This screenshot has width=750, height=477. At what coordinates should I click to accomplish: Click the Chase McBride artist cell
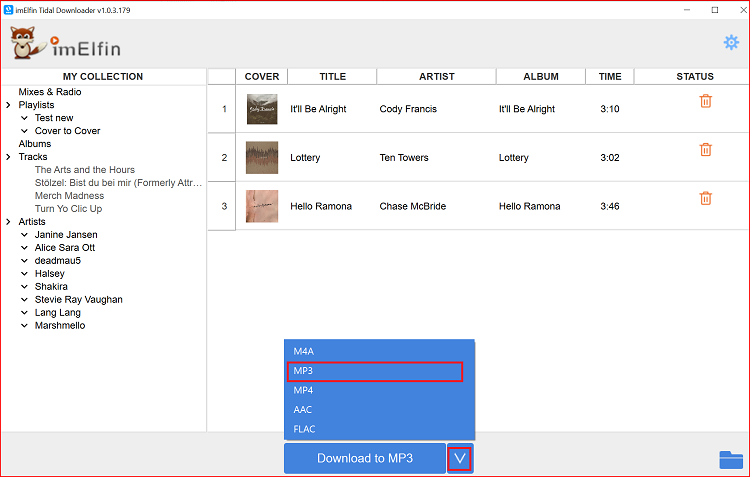coord(412,206)
